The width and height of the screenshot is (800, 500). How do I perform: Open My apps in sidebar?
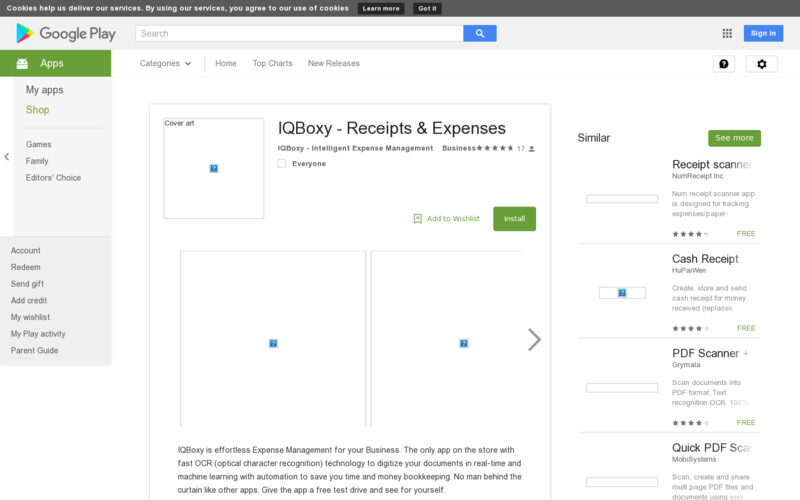(45, 90)
